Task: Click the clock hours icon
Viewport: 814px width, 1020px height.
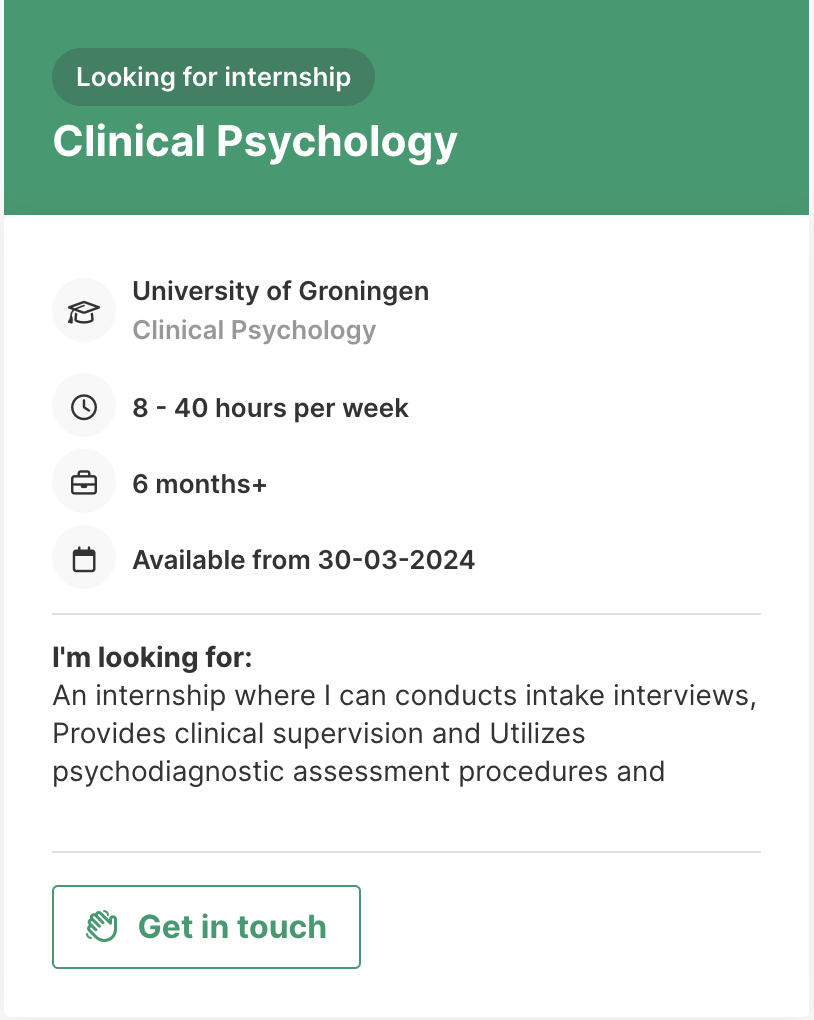Action: (x=84, y=407)
